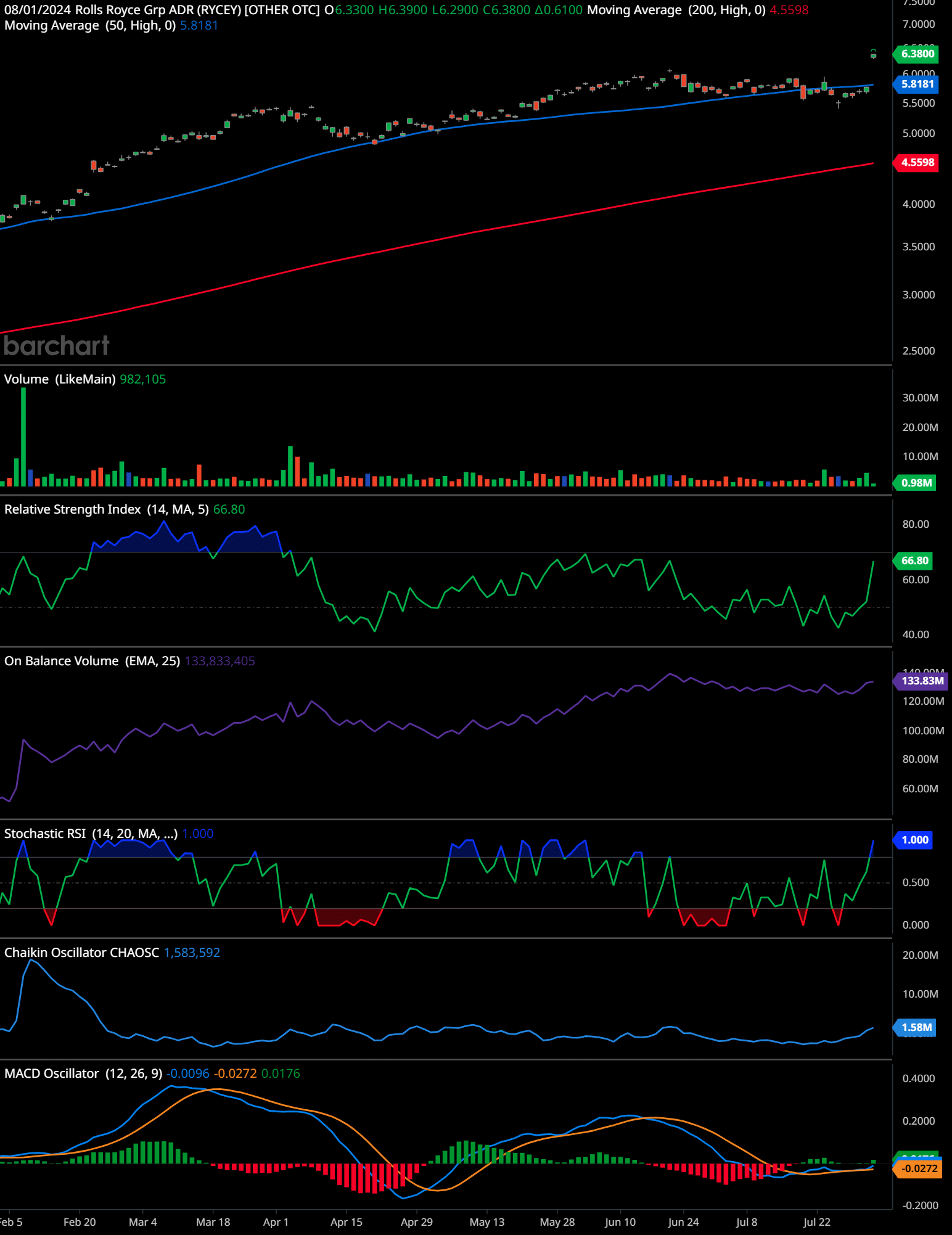Image resolution: width=952 pixels, height=1235 pixels.
Task: Click the Stochastic RSI (14, 20, MA, ...) label
Action: (91, 834)
